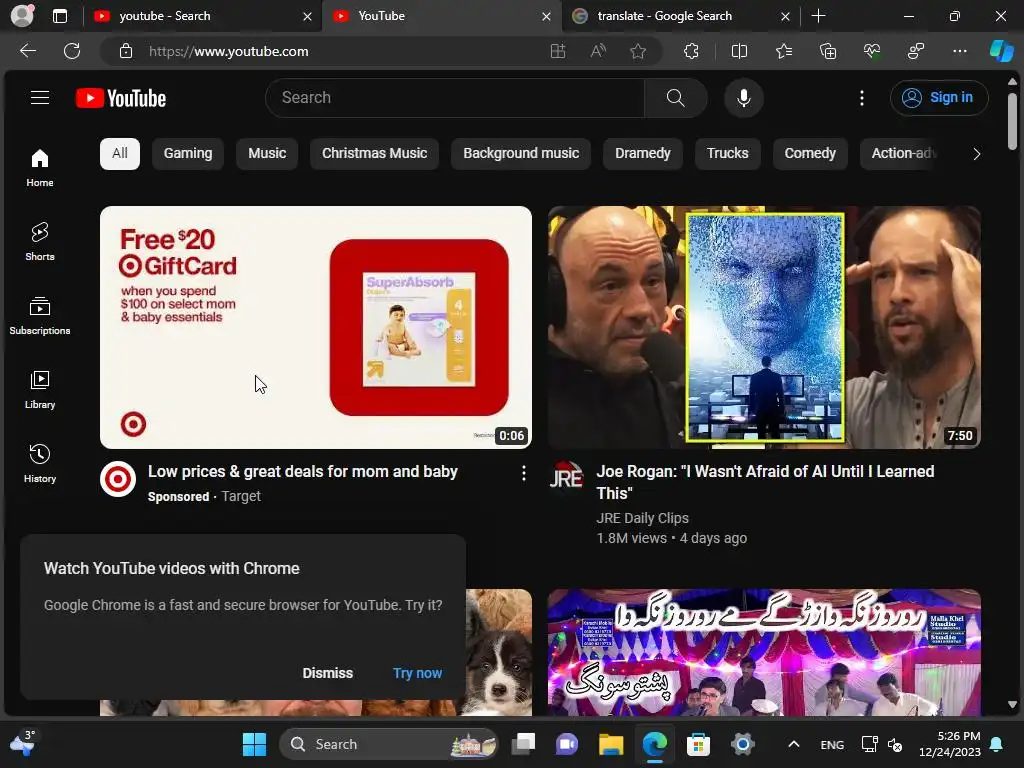
Task: Refresh the current page
Action: click(72, 51)
